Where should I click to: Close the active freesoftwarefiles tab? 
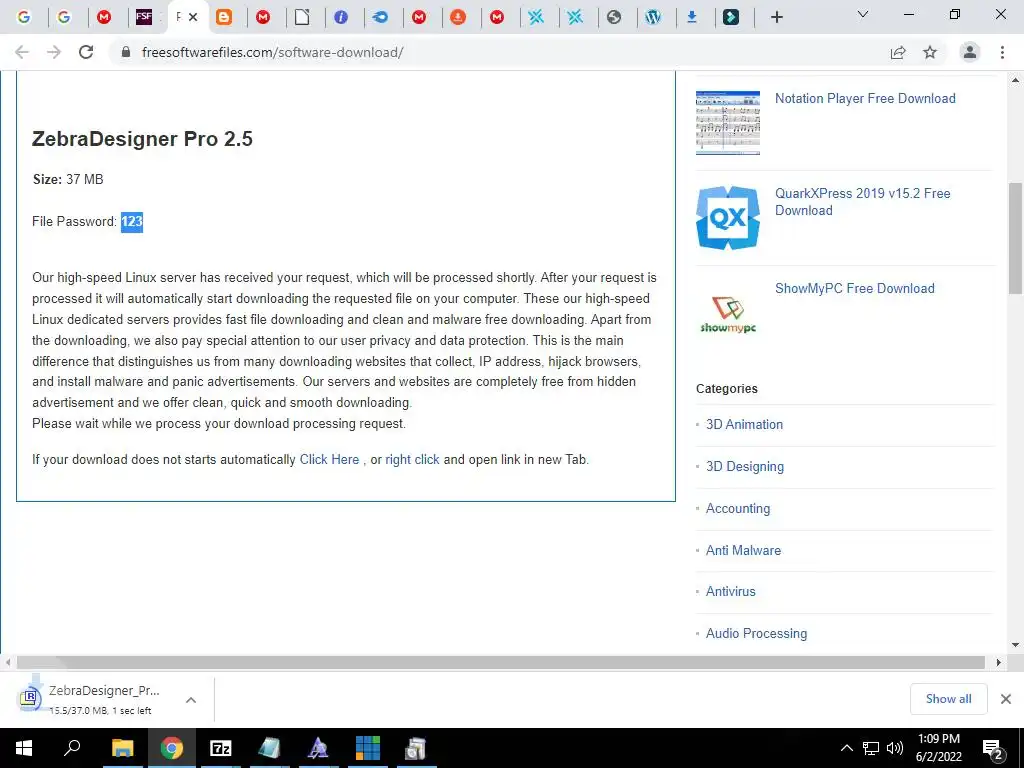[193, 17]
